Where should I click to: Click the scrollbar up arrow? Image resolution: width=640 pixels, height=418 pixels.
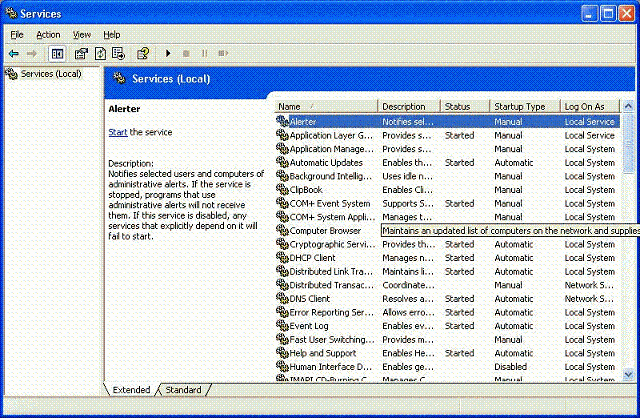628,106
